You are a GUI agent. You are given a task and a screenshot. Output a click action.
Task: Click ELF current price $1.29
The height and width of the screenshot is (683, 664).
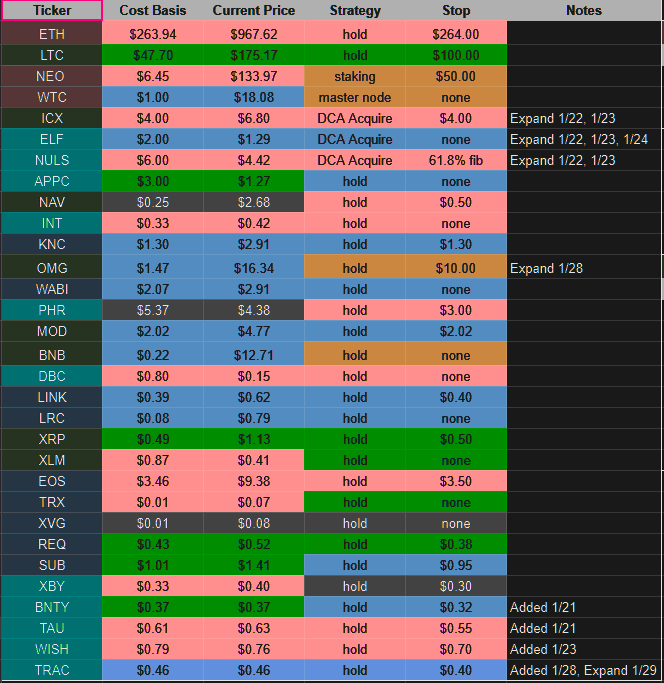(x=254, y=139)
